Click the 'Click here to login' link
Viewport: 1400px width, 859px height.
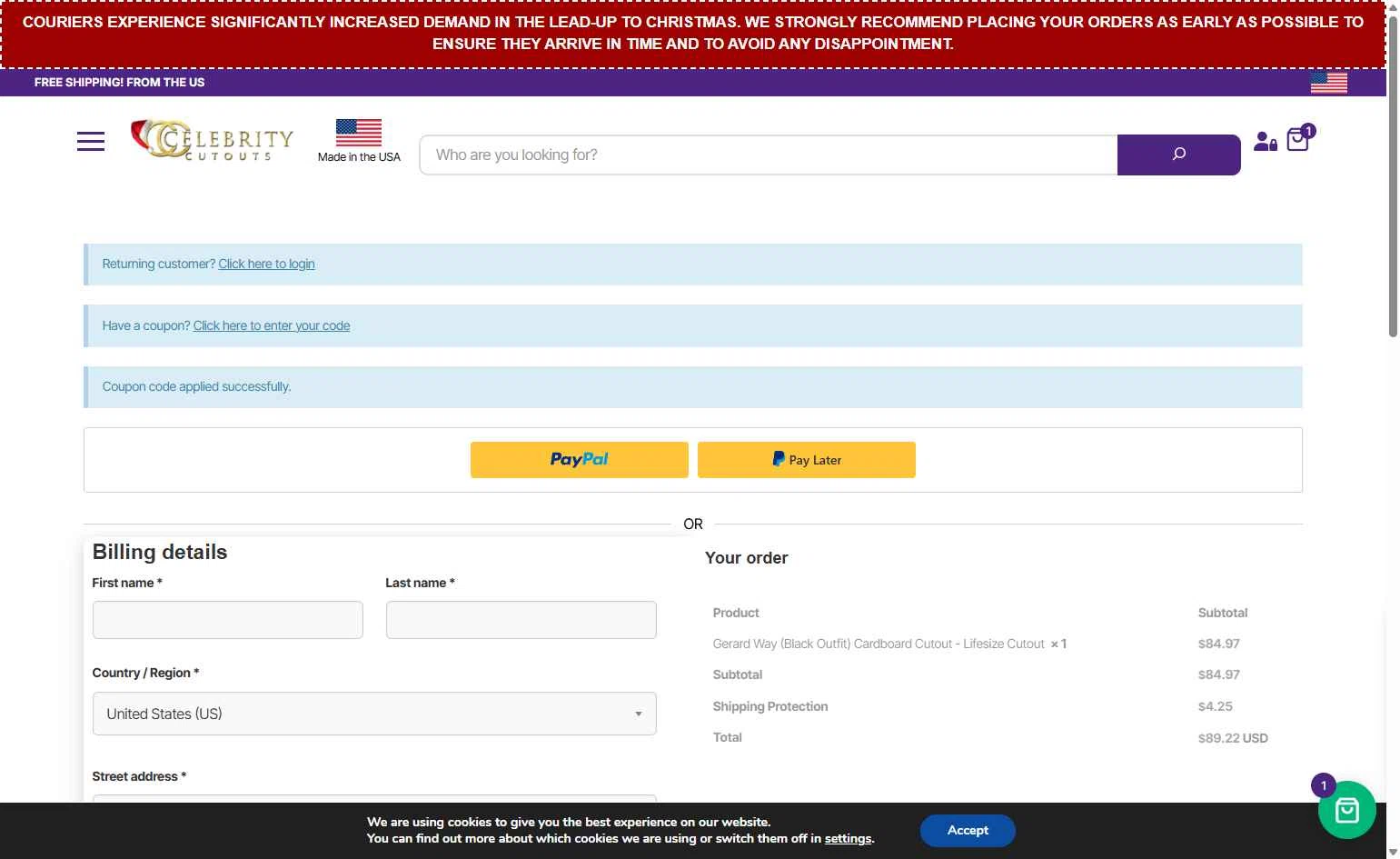(x=266, y=265)
